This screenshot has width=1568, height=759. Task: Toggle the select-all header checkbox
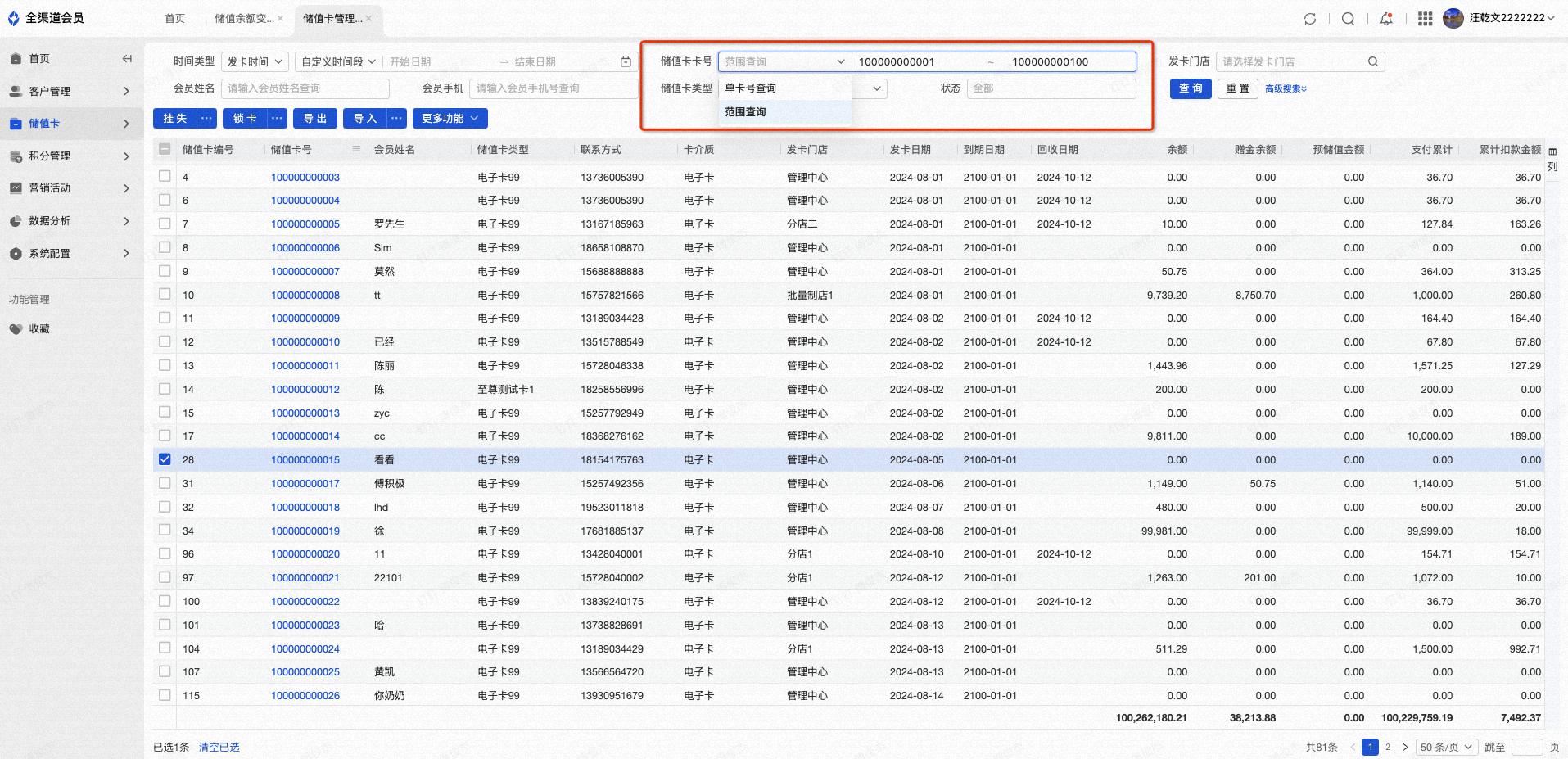click(165, 149)
